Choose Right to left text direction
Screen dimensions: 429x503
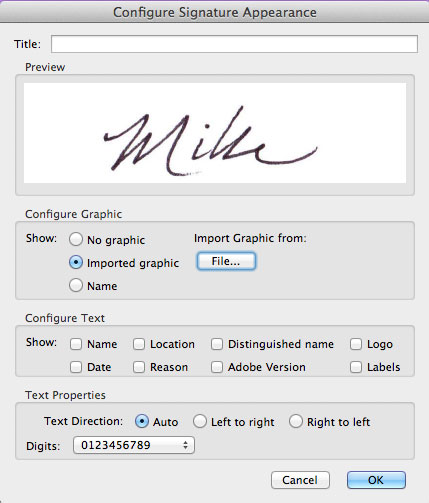(296, 421)
